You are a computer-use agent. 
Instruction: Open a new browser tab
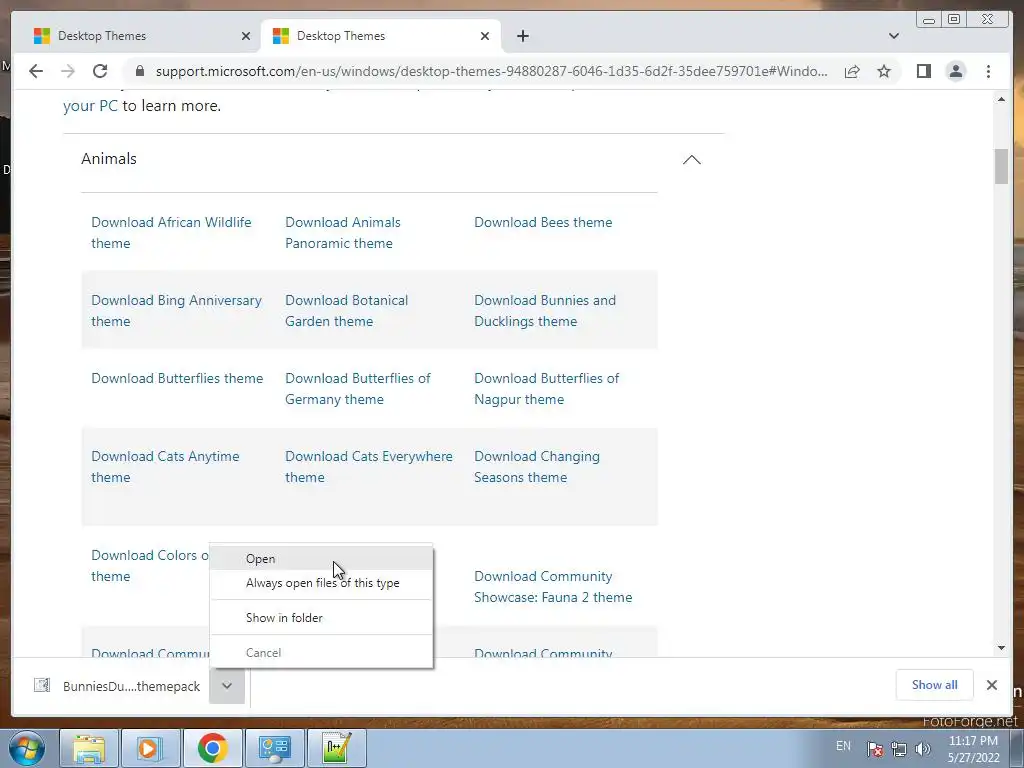[x=522, y=36]
